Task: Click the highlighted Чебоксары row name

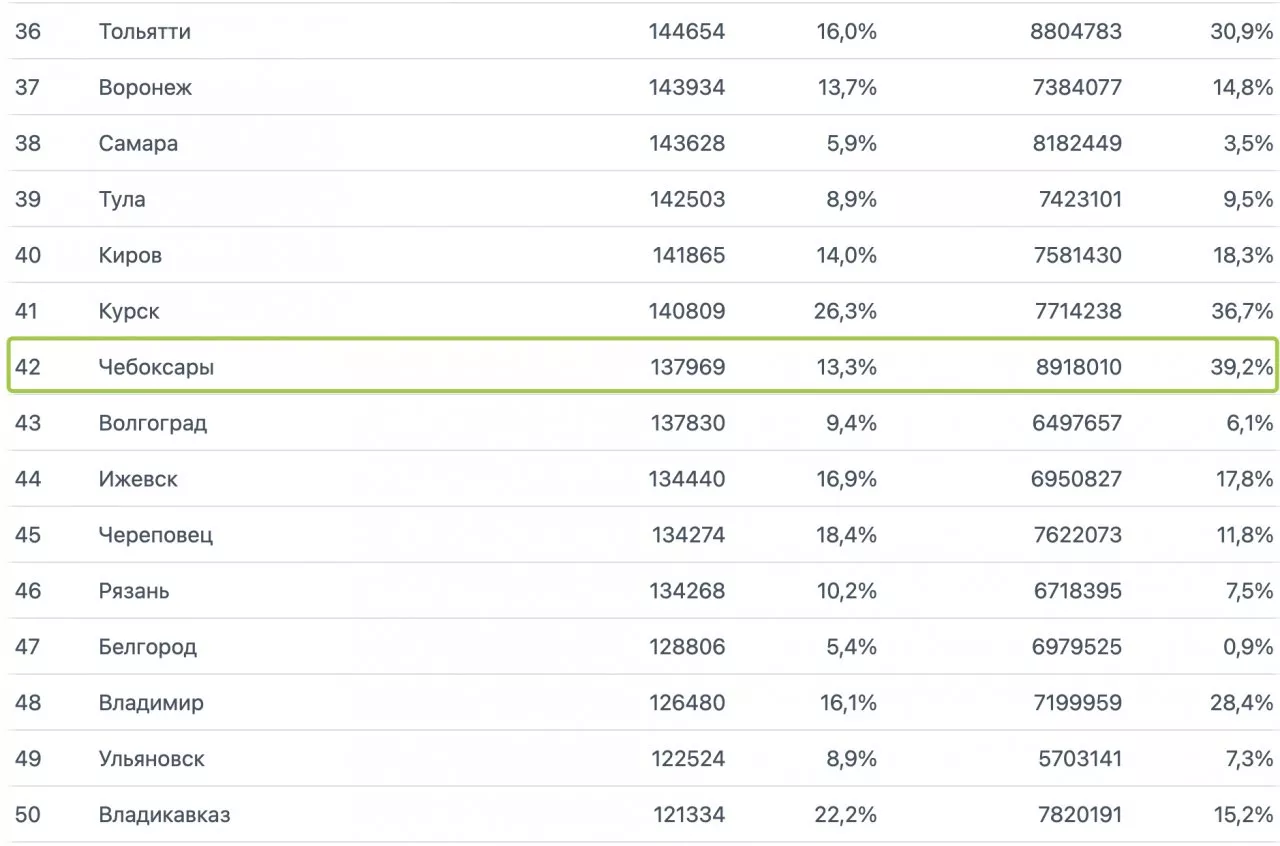Action: (x=156, y=368)
